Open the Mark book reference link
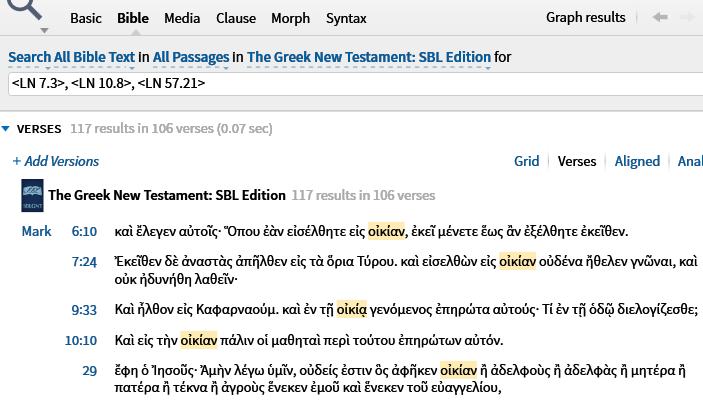This screenshot has height=400, width=703. click(36, 231)
